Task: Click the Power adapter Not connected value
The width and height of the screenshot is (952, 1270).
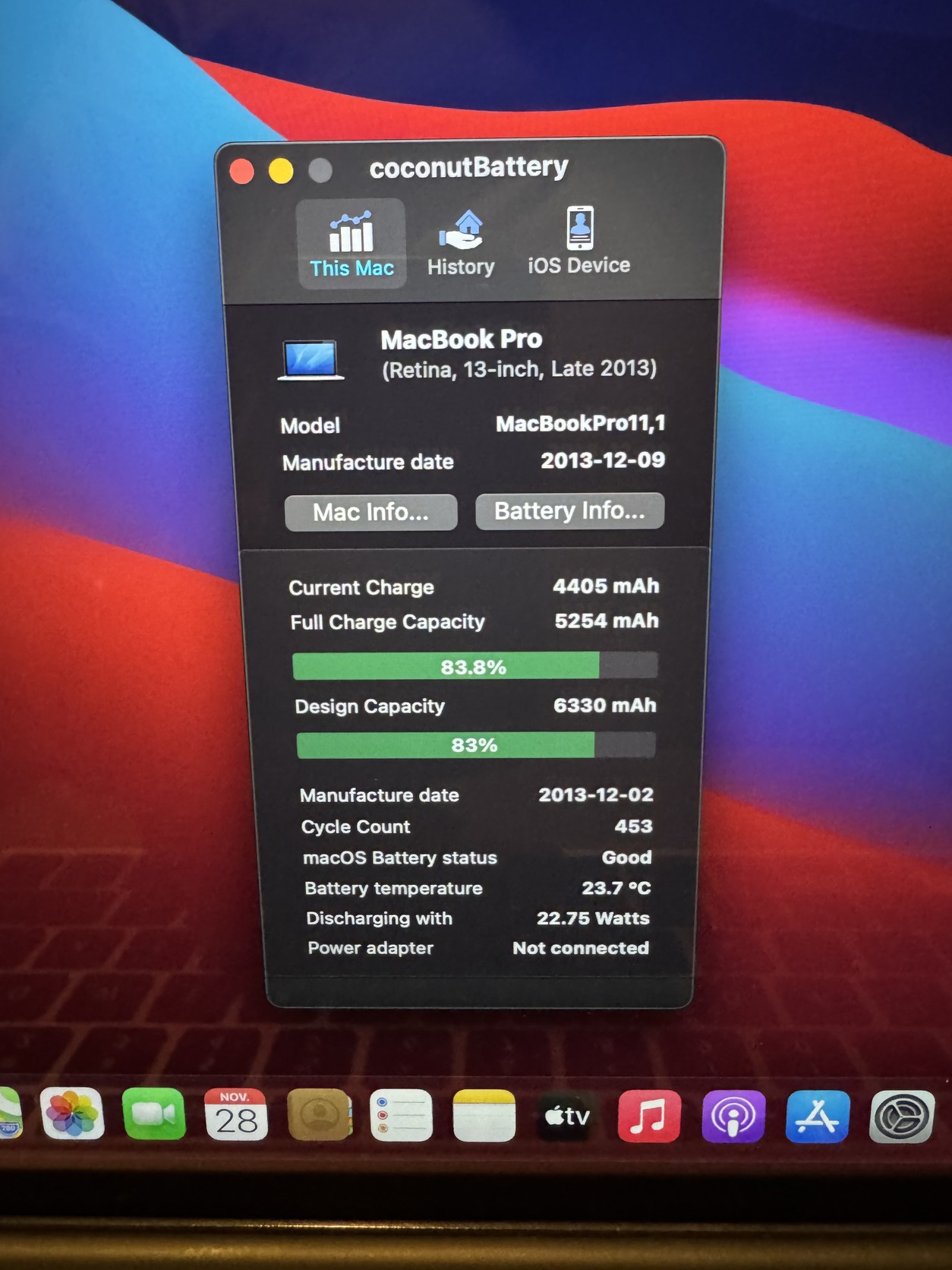Action: (x=581, y=948)
